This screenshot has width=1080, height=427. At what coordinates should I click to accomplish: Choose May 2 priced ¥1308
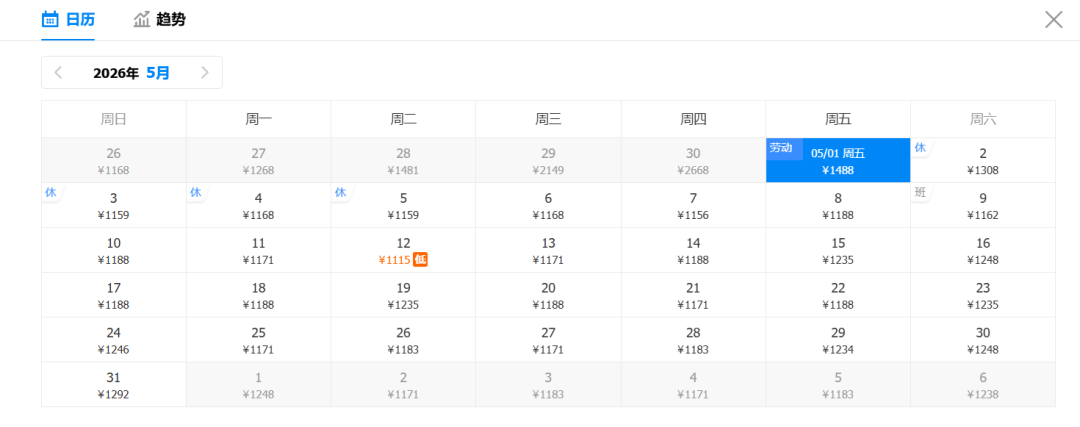pos(982,161)
